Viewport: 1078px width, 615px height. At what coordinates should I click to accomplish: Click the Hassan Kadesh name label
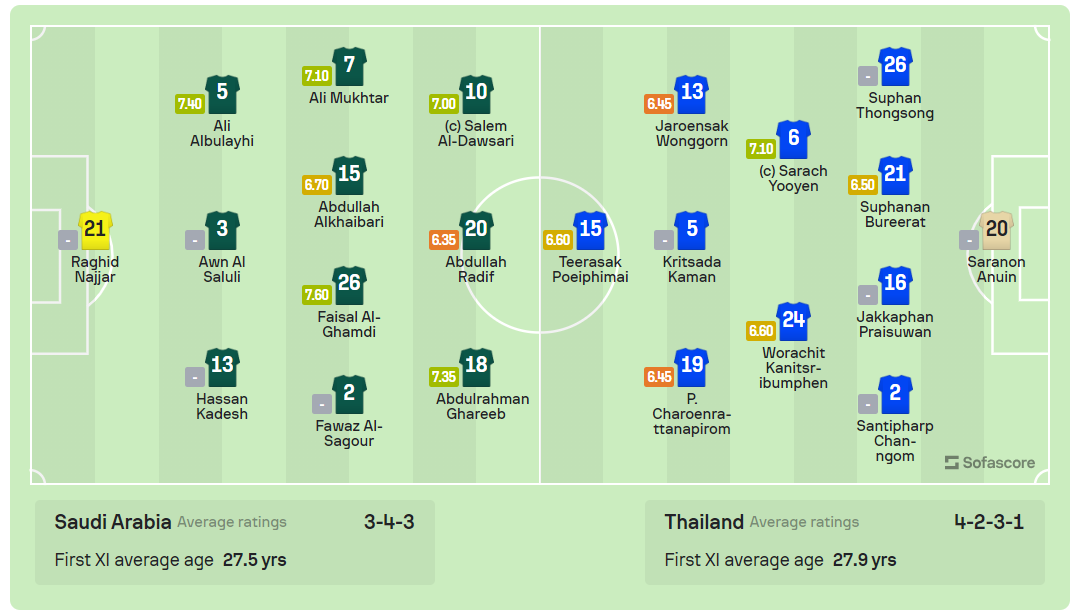(x=222, y=406)
